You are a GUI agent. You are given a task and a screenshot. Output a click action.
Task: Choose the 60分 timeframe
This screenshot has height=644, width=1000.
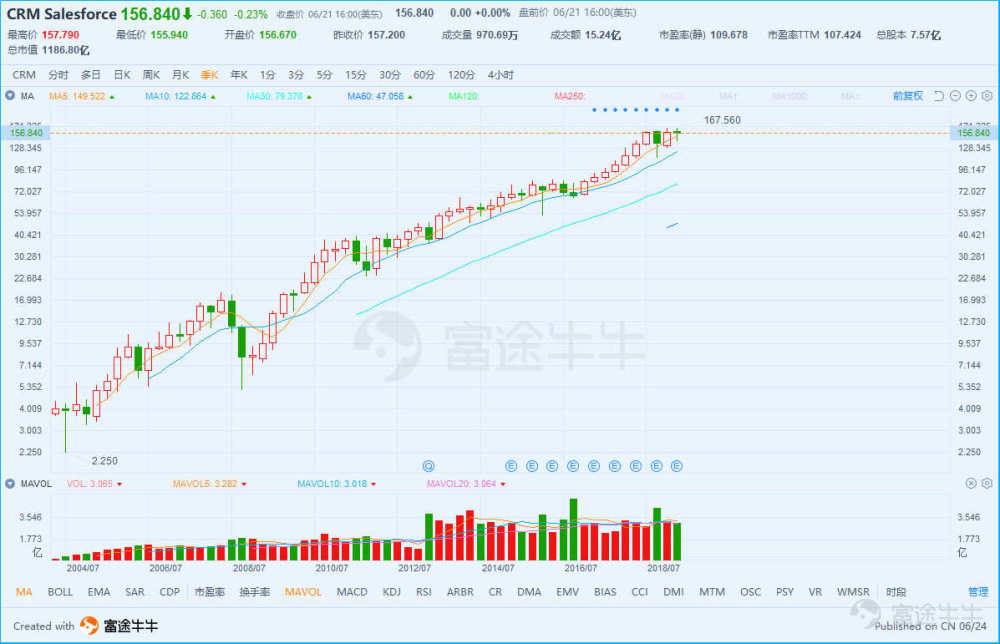tap(424, 75)
